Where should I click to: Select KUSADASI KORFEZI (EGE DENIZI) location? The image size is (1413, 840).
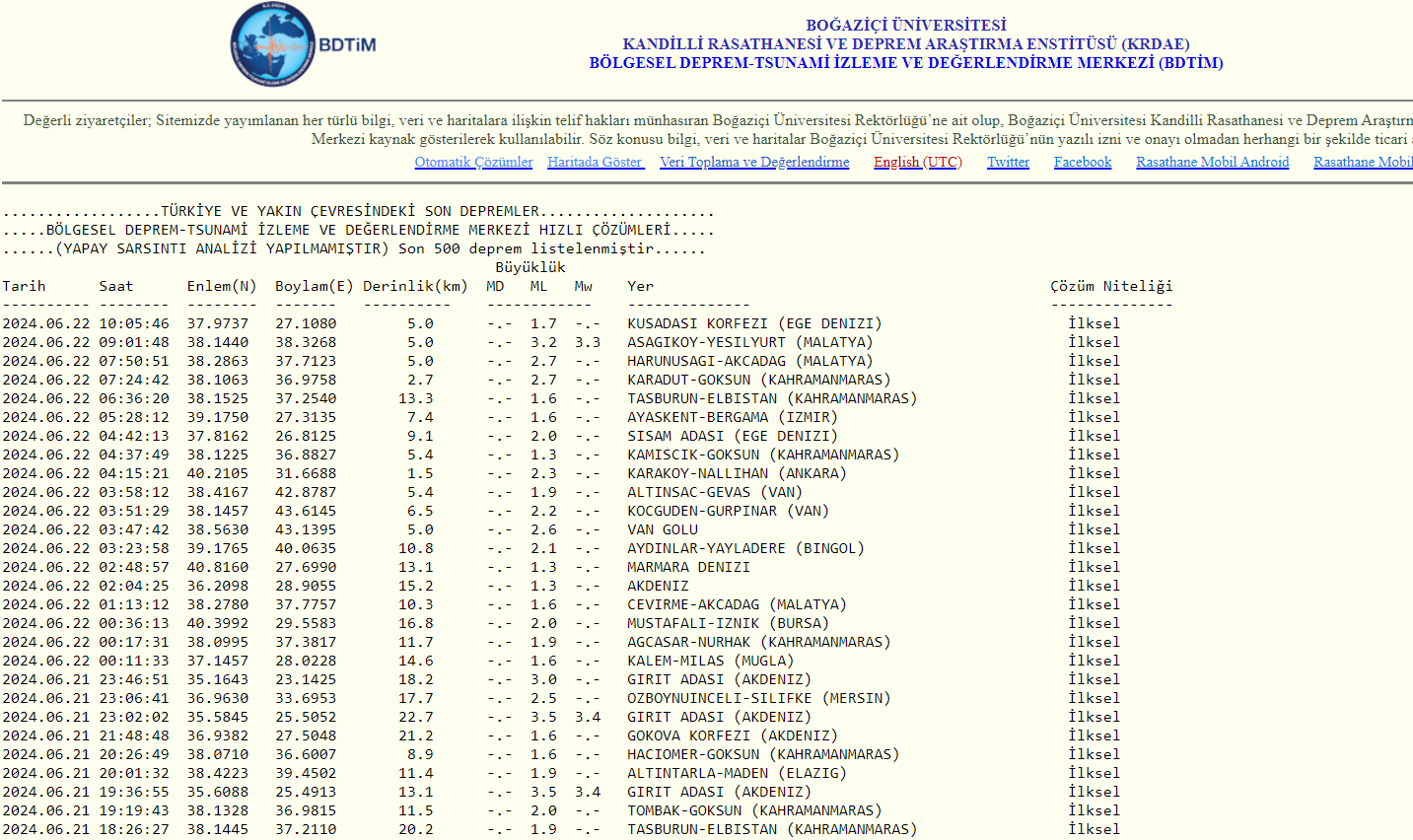point(754,323)
